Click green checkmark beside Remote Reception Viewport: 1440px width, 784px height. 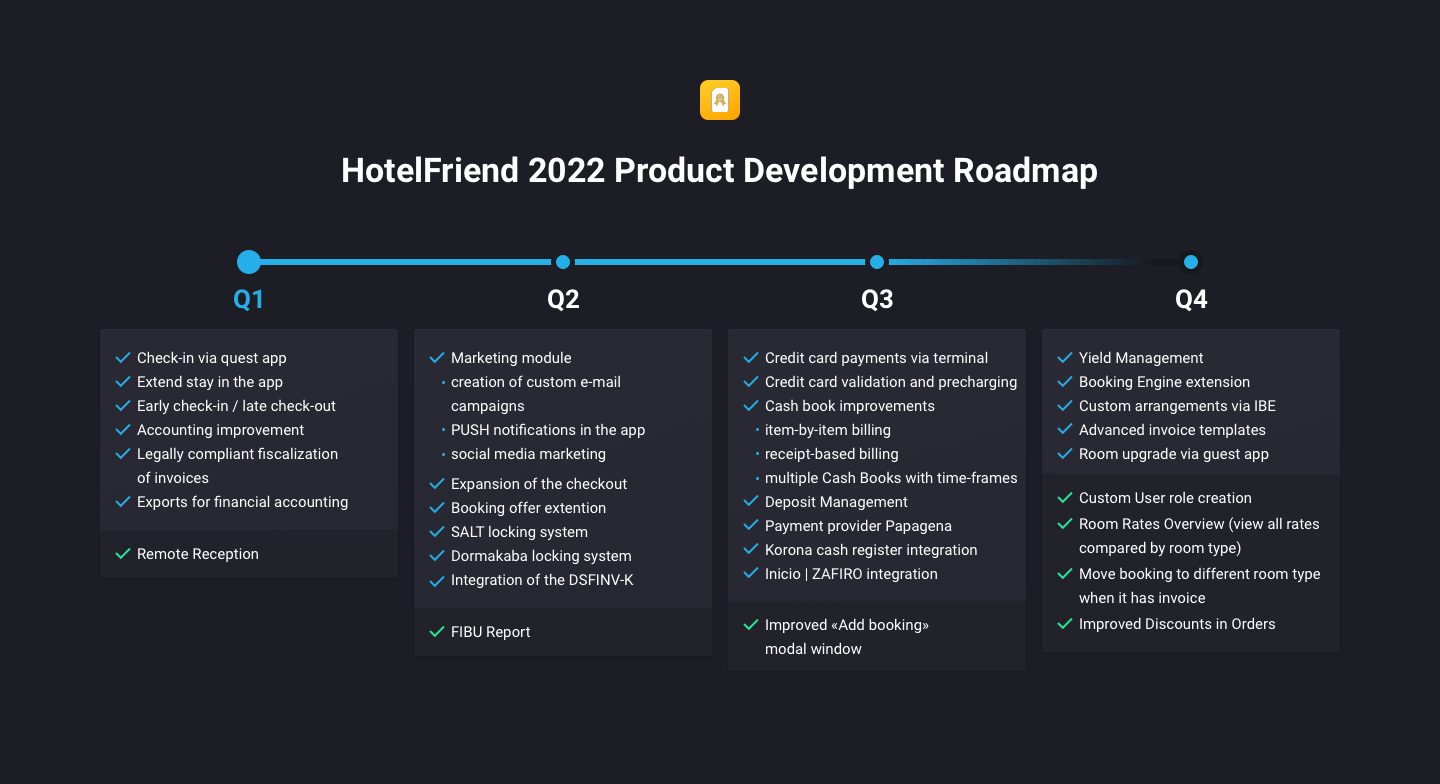click(x=123, y=554)
